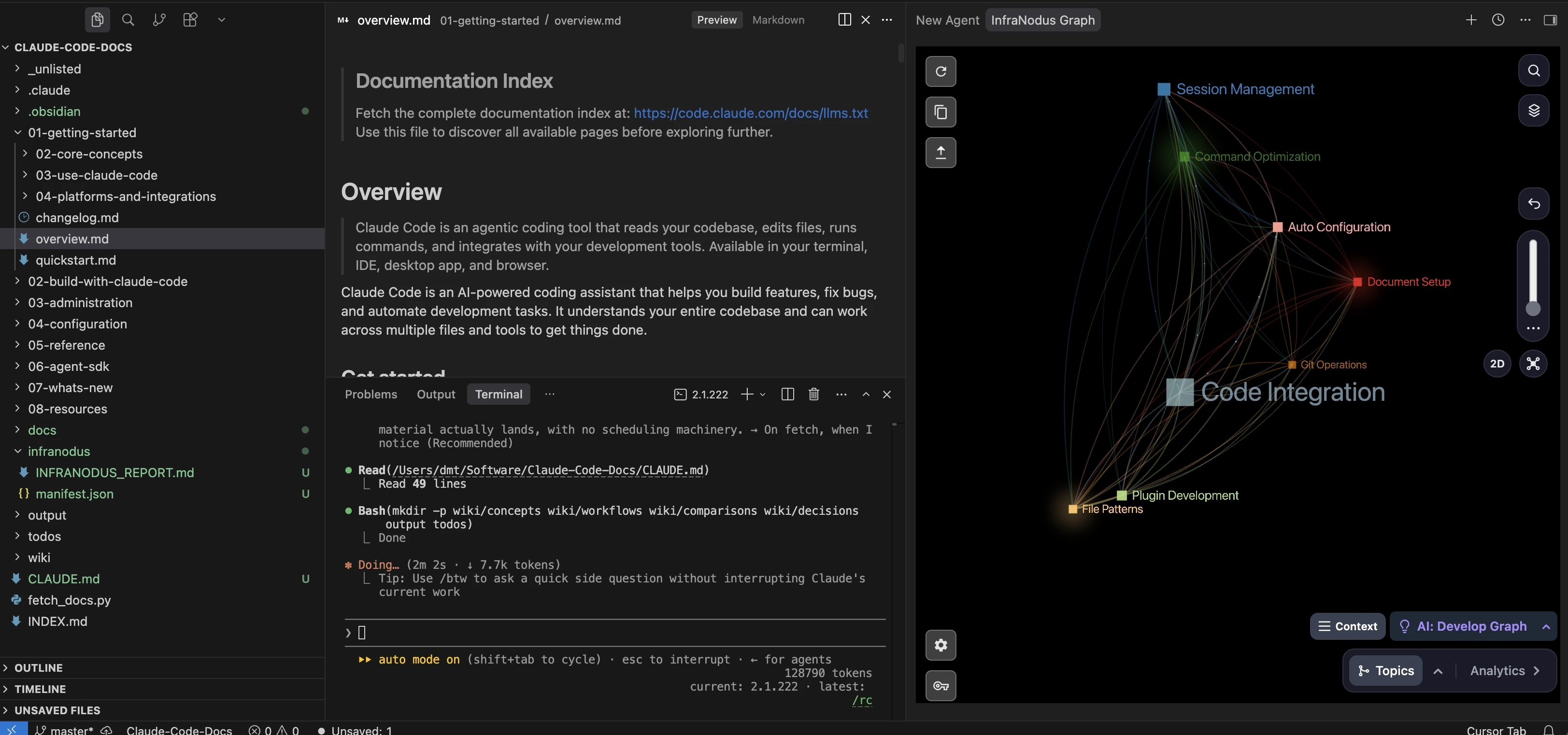Click the terminal prompt input

[x=615, y=633]
